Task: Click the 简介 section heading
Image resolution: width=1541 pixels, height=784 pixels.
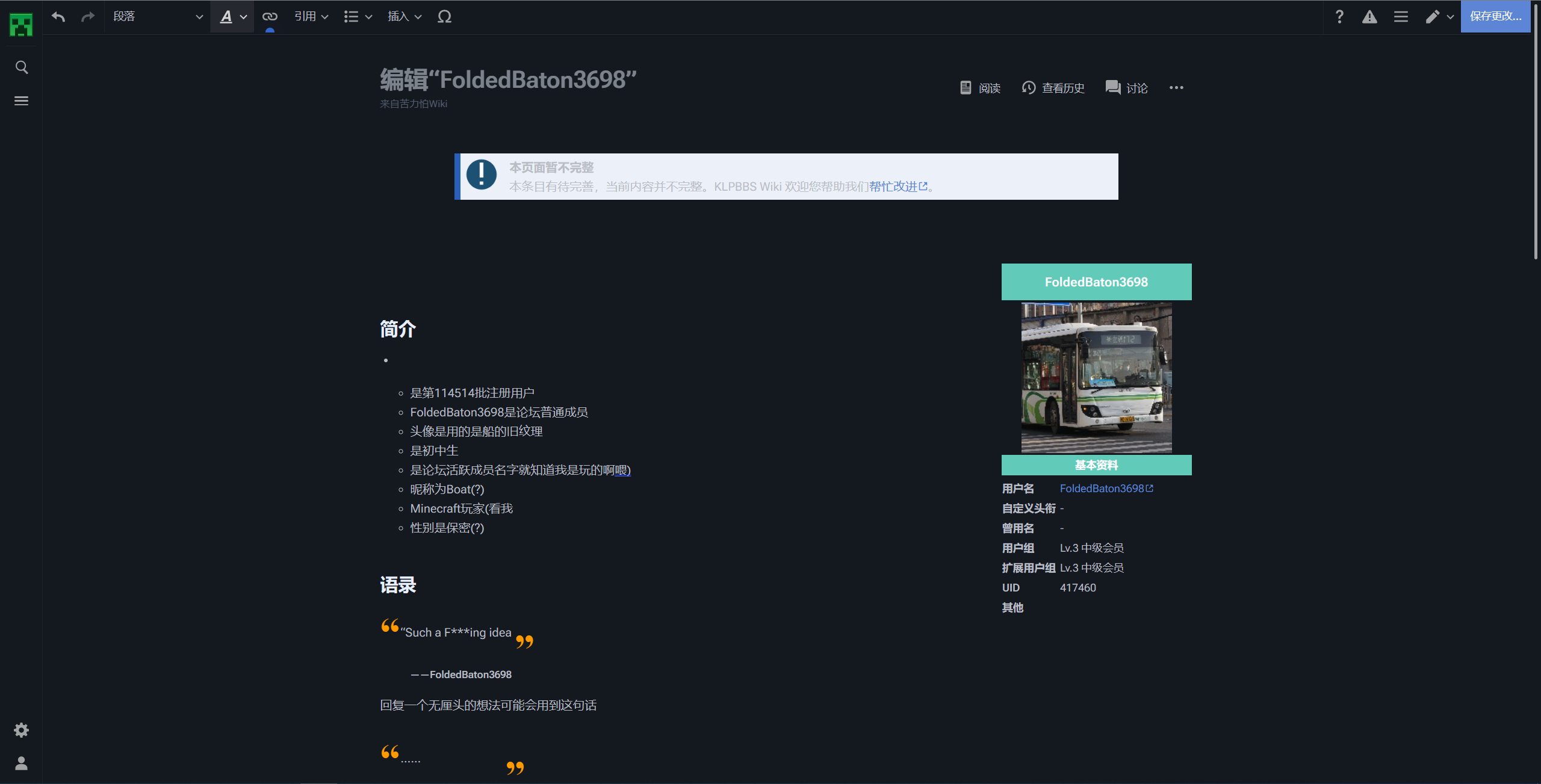Action: click(398, 329)
